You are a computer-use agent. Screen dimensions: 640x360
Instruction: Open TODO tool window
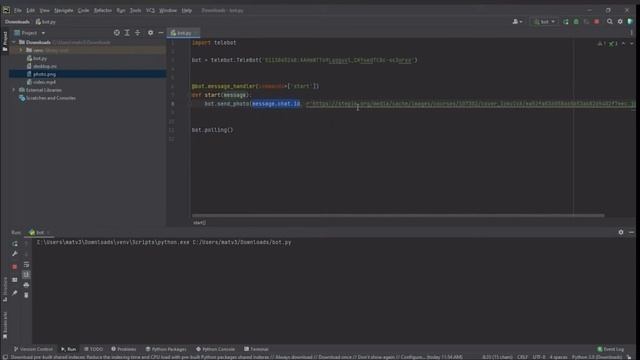[x=93, y=349]
